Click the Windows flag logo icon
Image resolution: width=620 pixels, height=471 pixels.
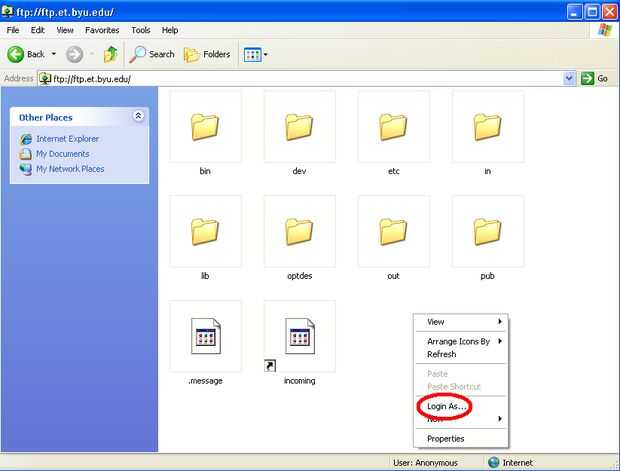click(x=605, y=30)
